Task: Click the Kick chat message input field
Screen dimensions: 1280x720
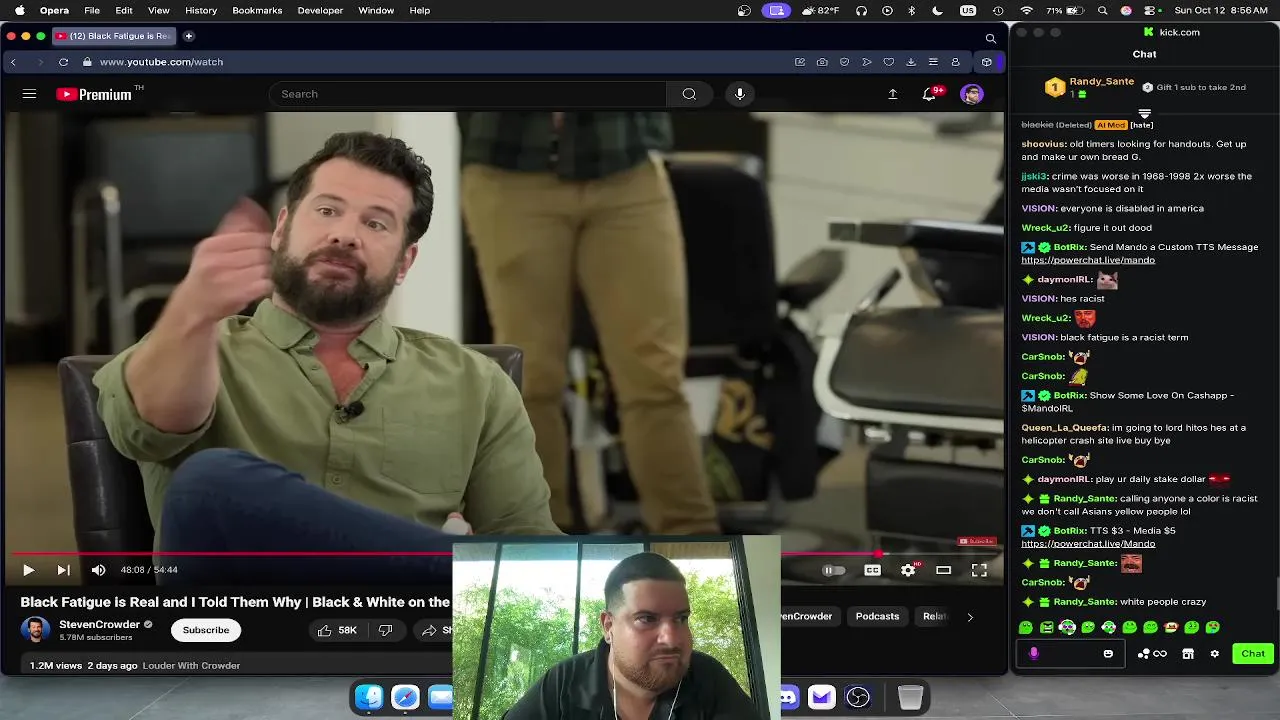Action: [1072, 654]
